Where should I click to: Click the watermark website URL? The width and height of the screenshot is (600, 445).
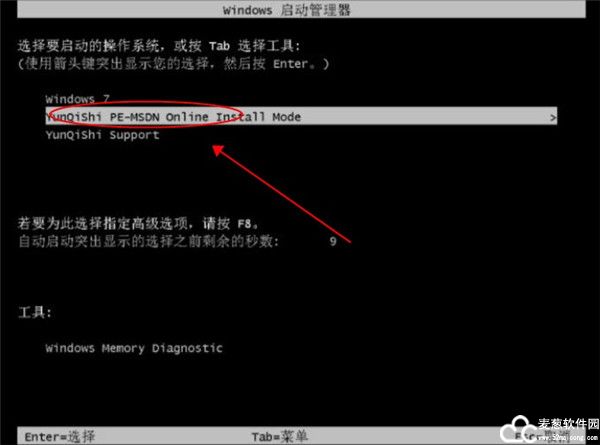(568, 437)
